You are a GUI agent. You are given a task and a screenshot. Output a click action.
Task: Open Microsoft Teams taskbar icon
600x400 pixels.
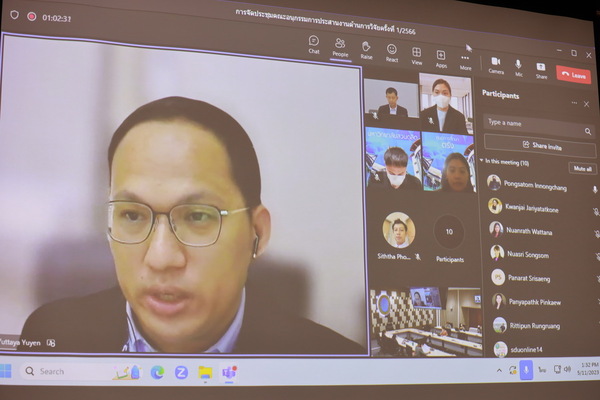(229, 372)
